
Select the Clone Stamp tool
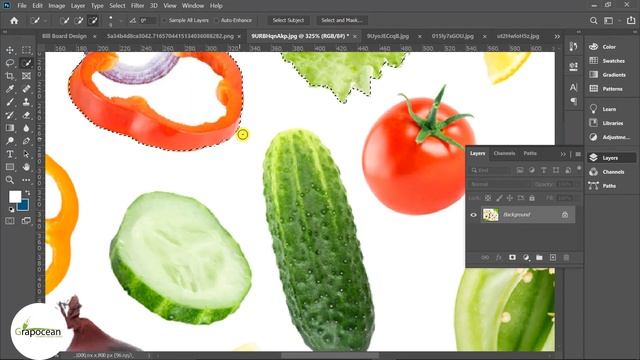click(x=26, y=102)
